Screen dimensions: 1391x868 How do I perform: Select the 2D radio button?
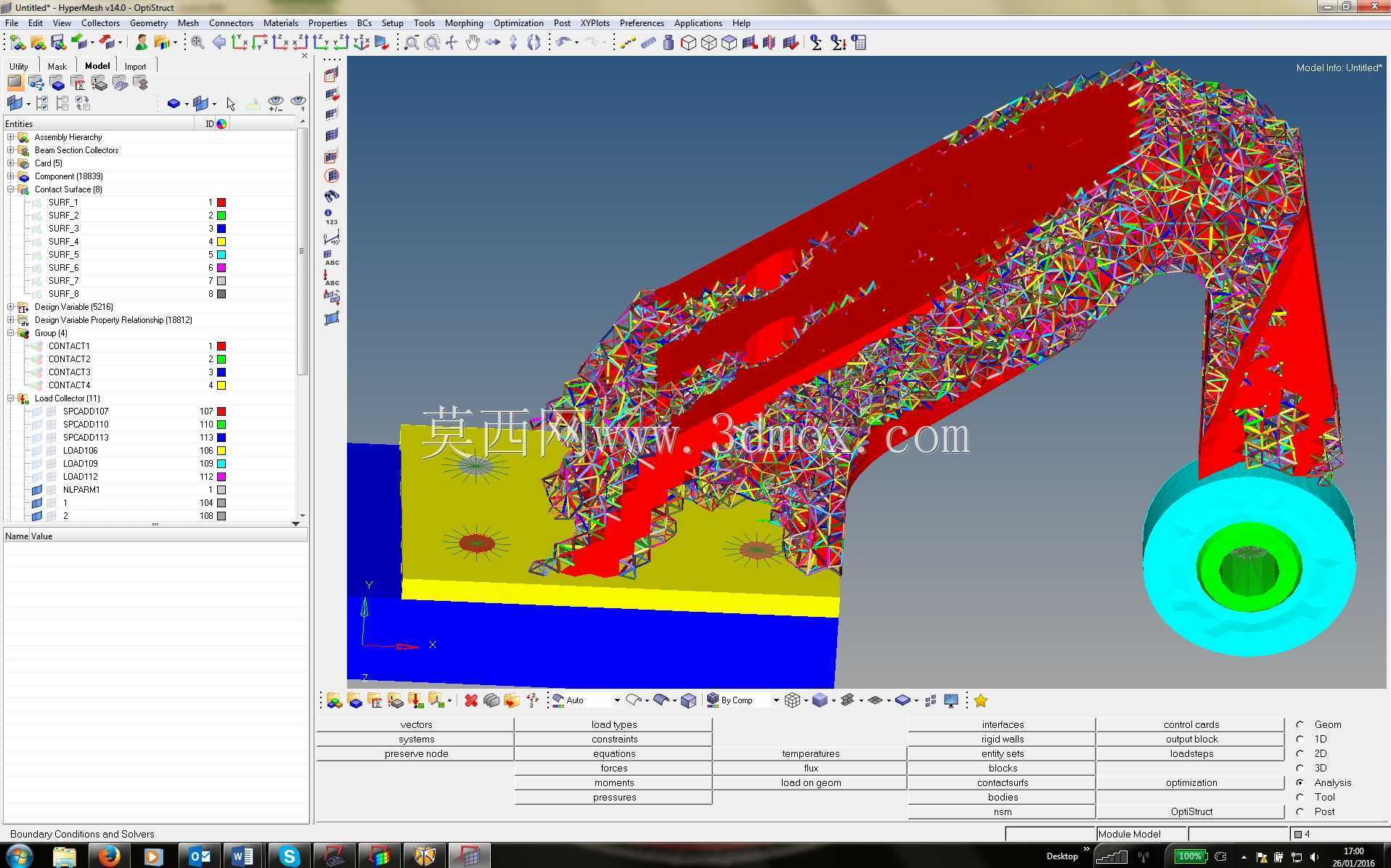(x=1300, y=753)
